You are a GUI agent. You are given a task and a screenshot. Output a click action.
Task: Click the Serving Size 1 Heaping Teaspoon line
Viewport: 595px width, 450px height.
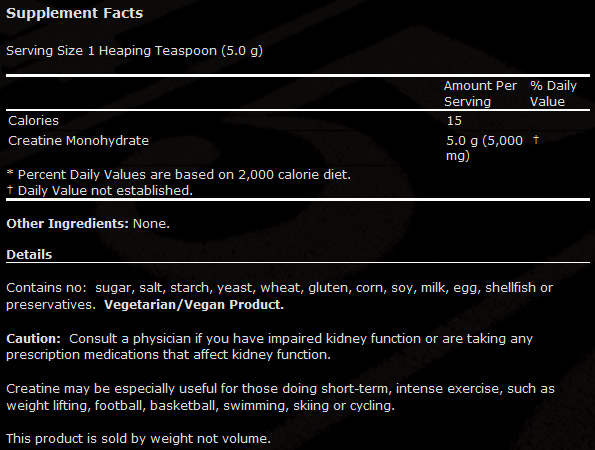(x=134, y=51)
